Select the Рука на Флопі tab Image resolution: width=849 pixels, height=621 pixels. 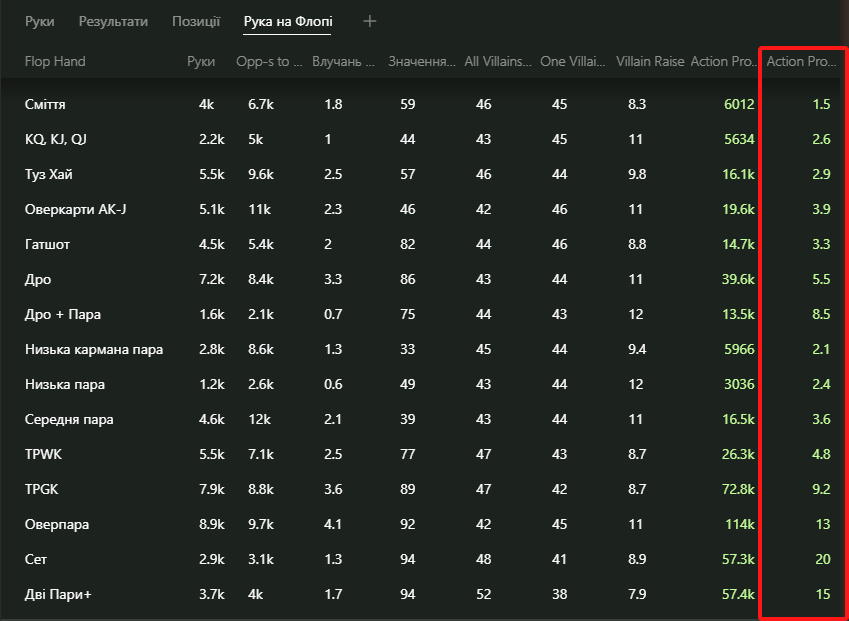point(288,22)
